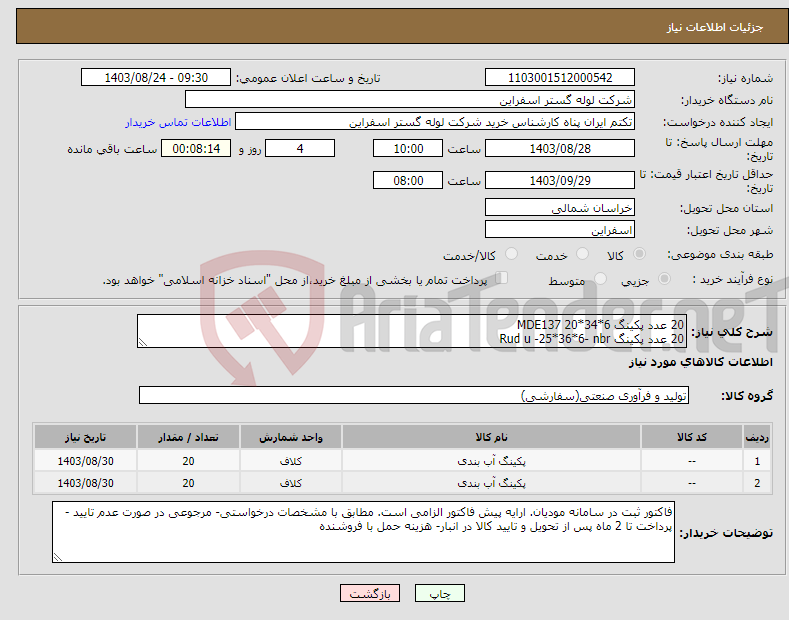The width and height of the screenshot is (789, 620).
Task: Click row 1 unit کلاف
Action: (x=291, y=460)
